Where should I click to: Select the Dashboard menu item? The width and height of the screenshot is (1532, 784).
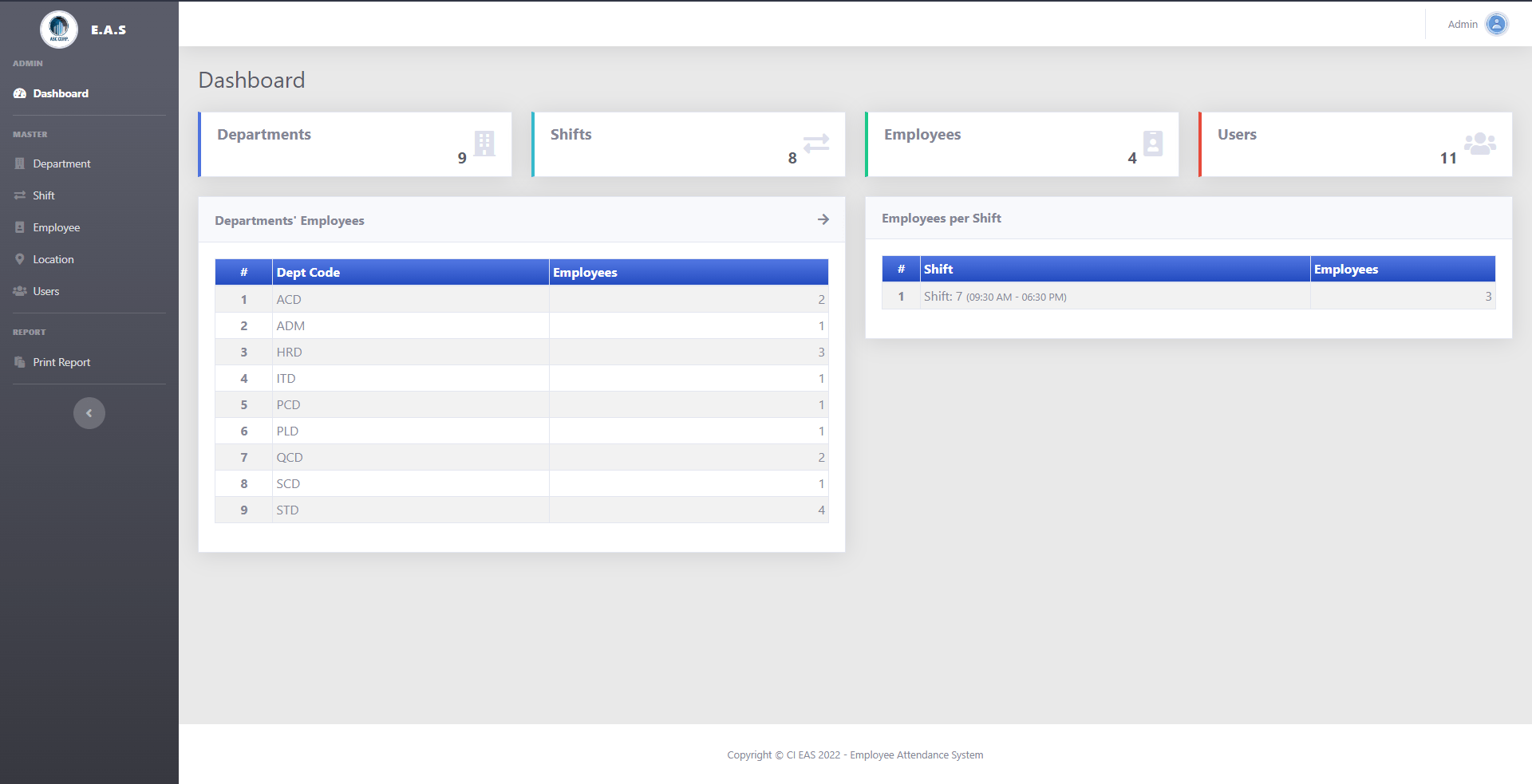tap(60, 93)
